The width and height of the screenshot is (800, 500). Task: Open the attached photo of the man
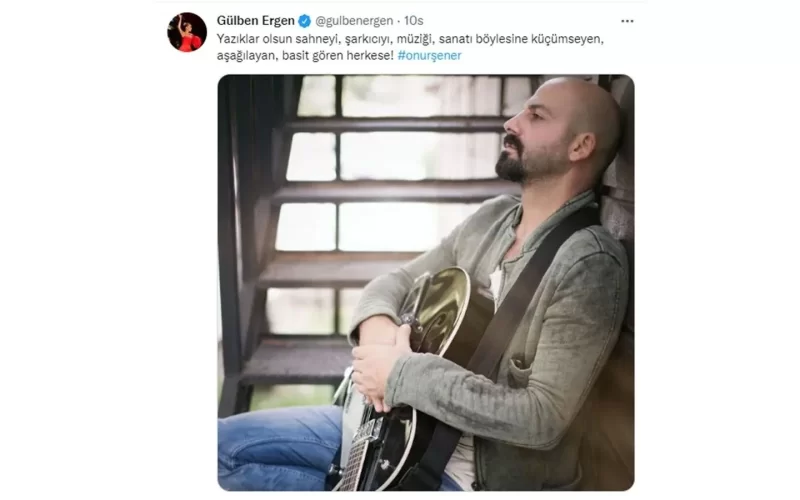[x=426, y=283]
